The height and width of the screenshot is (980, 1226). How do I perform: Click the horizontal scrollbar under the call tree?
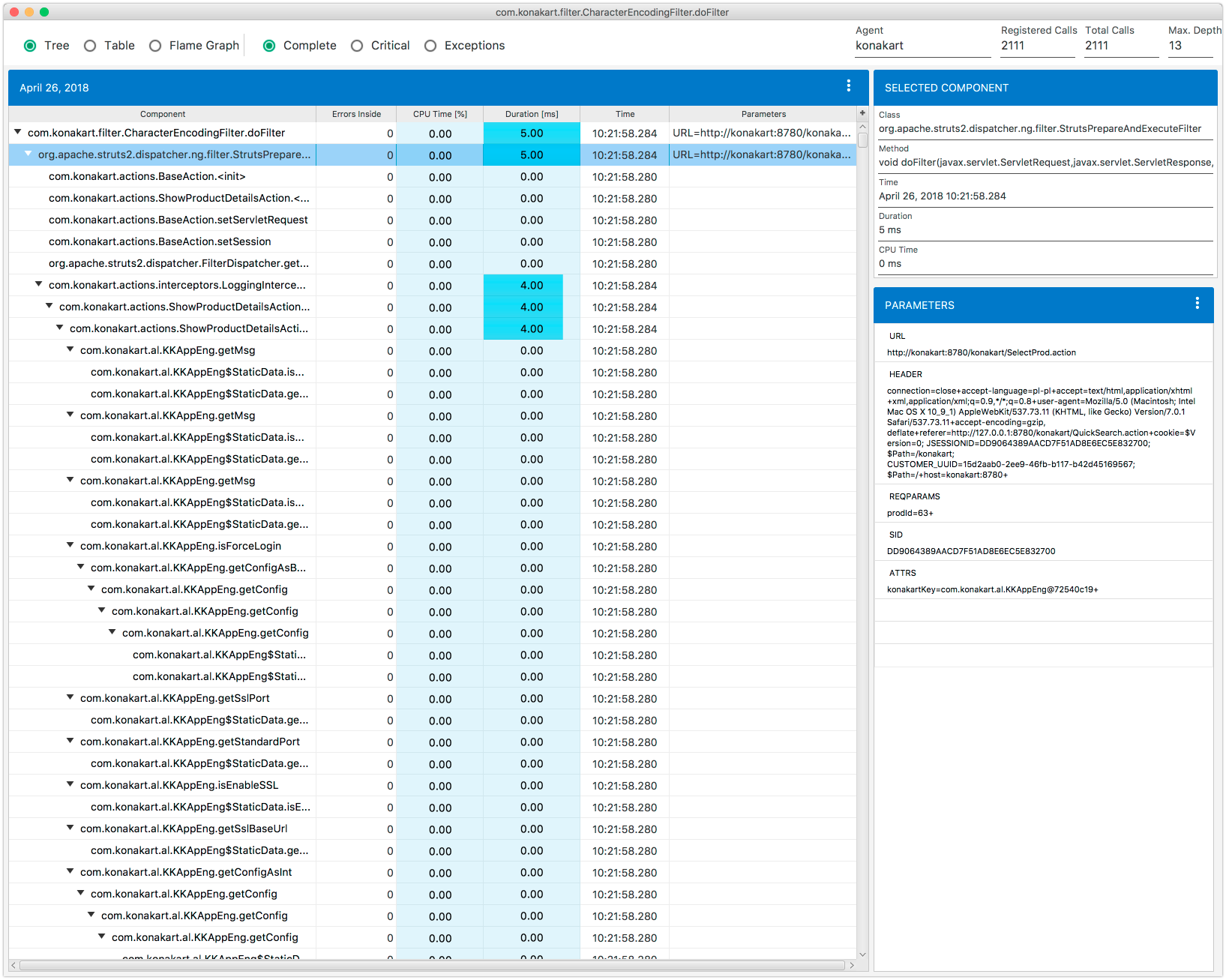432,965
